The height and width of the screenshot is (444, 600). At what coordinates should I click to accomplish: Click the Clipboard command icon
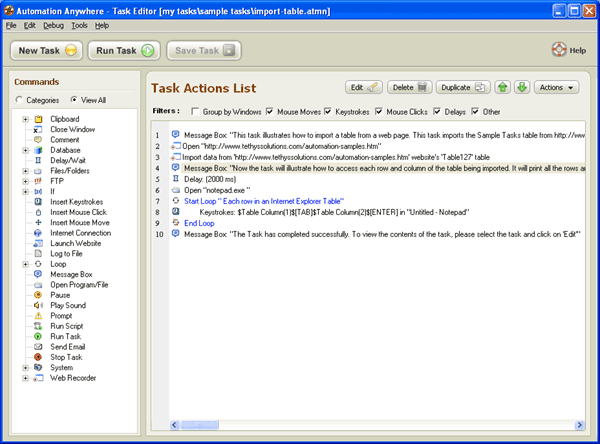pyautogui.click(x=38, y=119)
